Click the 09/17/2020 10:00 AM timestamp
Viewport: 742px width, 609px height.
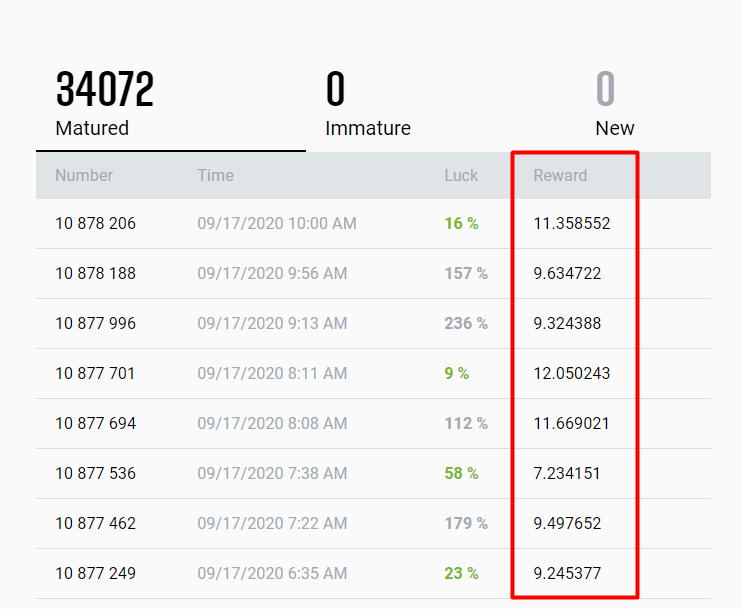click(276, 223)
